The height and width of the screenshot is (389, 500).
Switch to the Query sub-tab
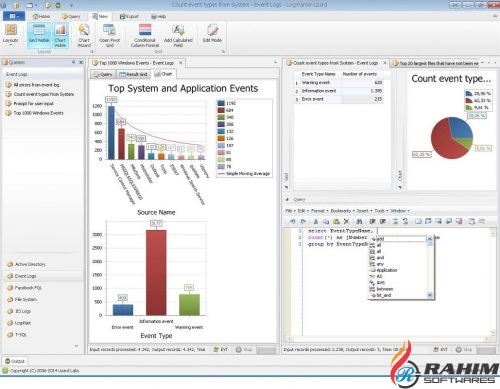click(x=103, y=74)
